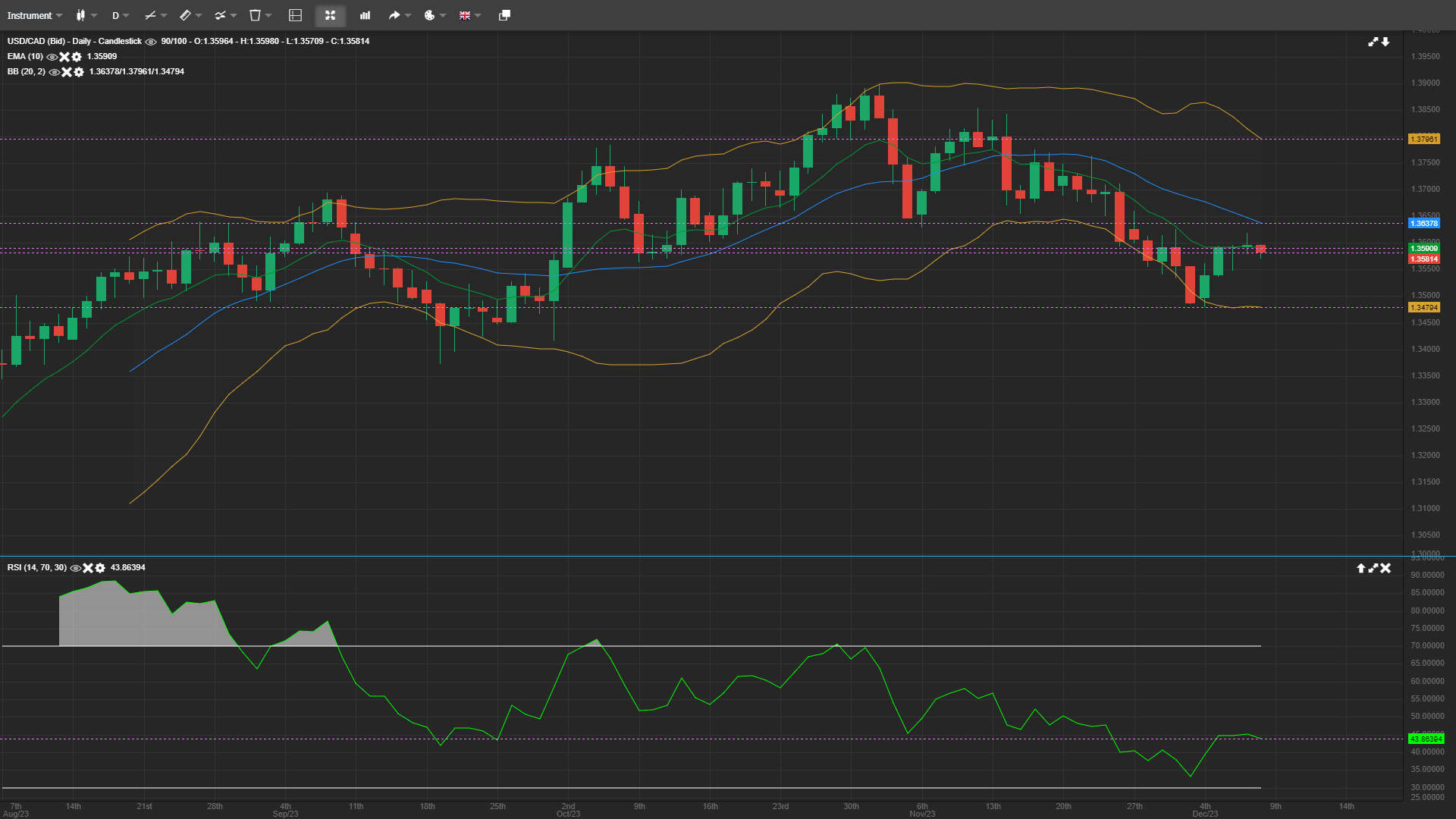This screenshot has width=1456, height=819.
Task: Open the Instrument selector dropdown
Action: point(34,15)
